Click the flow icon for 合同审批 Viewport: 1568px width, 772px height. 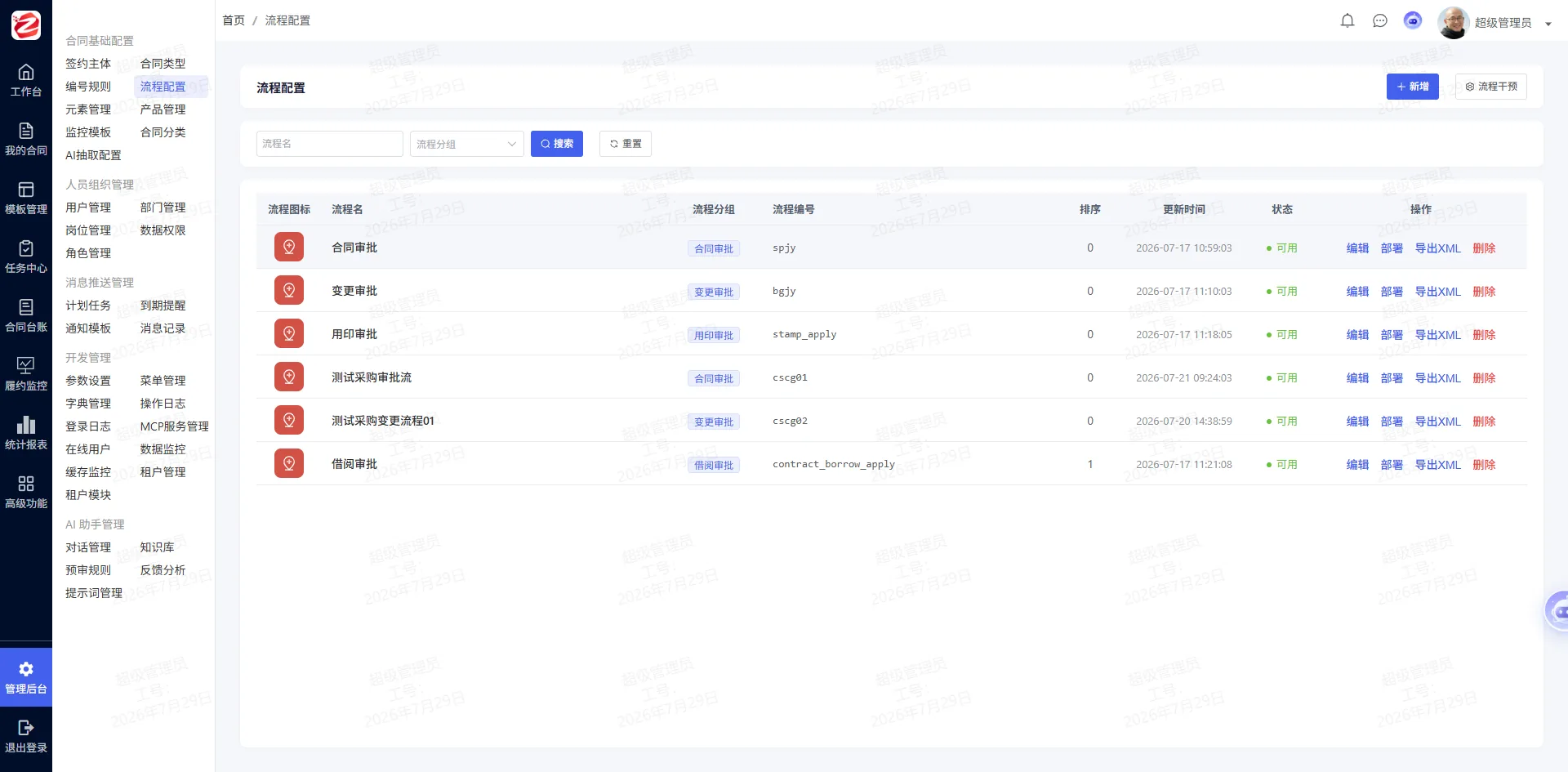pyautogui.click(x=289, y=247)
